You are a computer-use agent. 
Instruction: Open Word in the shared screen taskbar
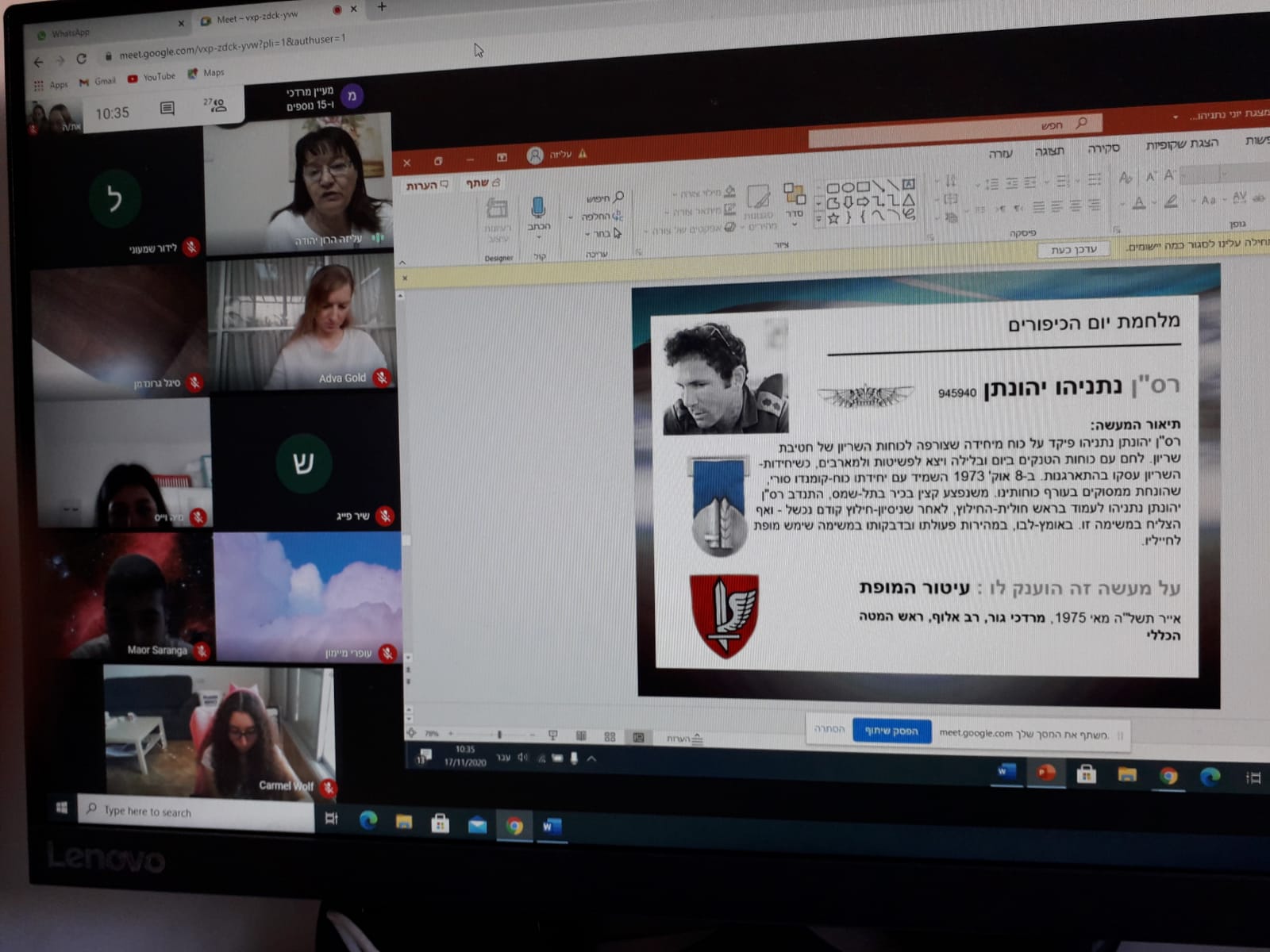(x=1006, y=771)
